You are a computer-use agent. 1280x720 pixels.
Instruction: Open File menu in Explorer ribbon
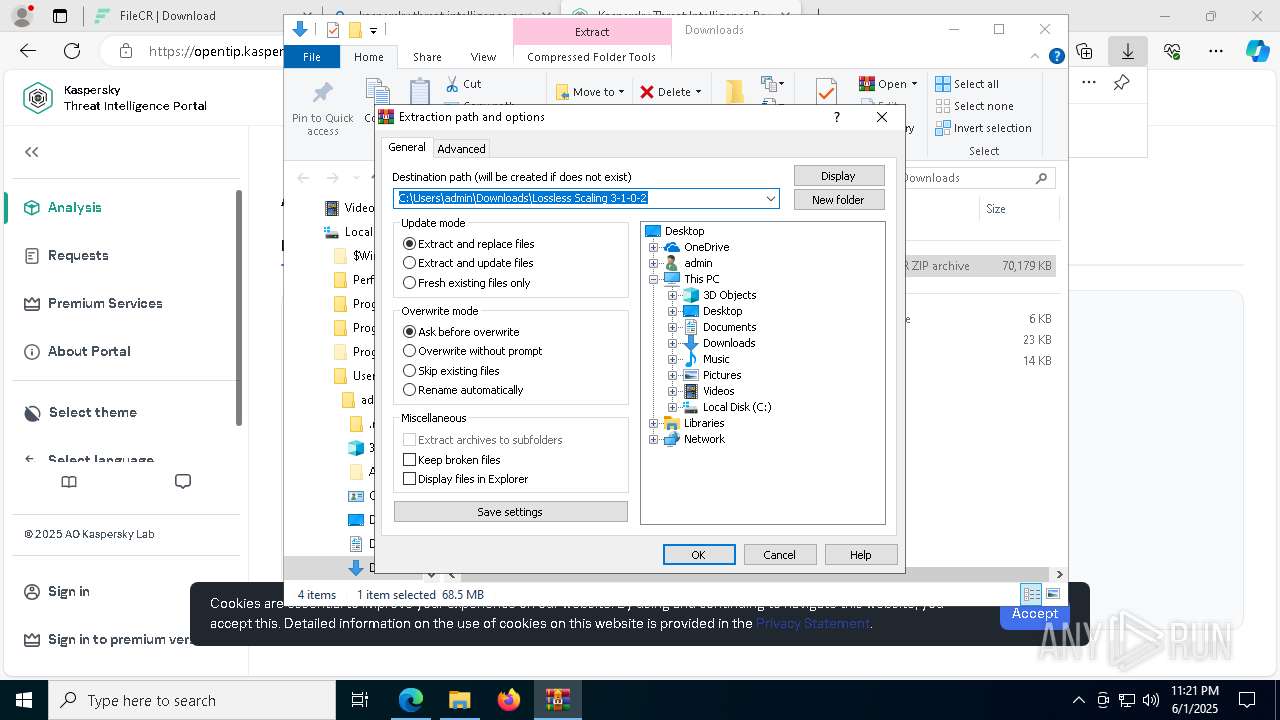[x=312, y=57]
